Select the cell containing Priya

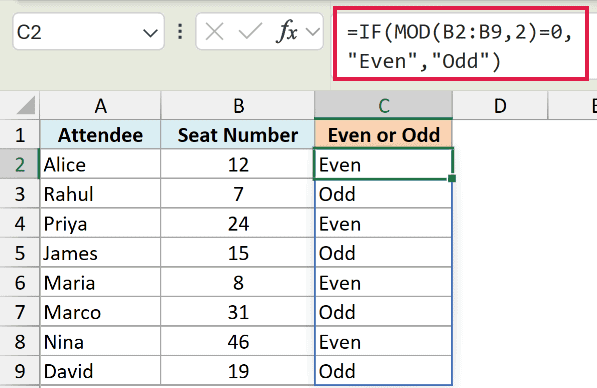(101, 224)
